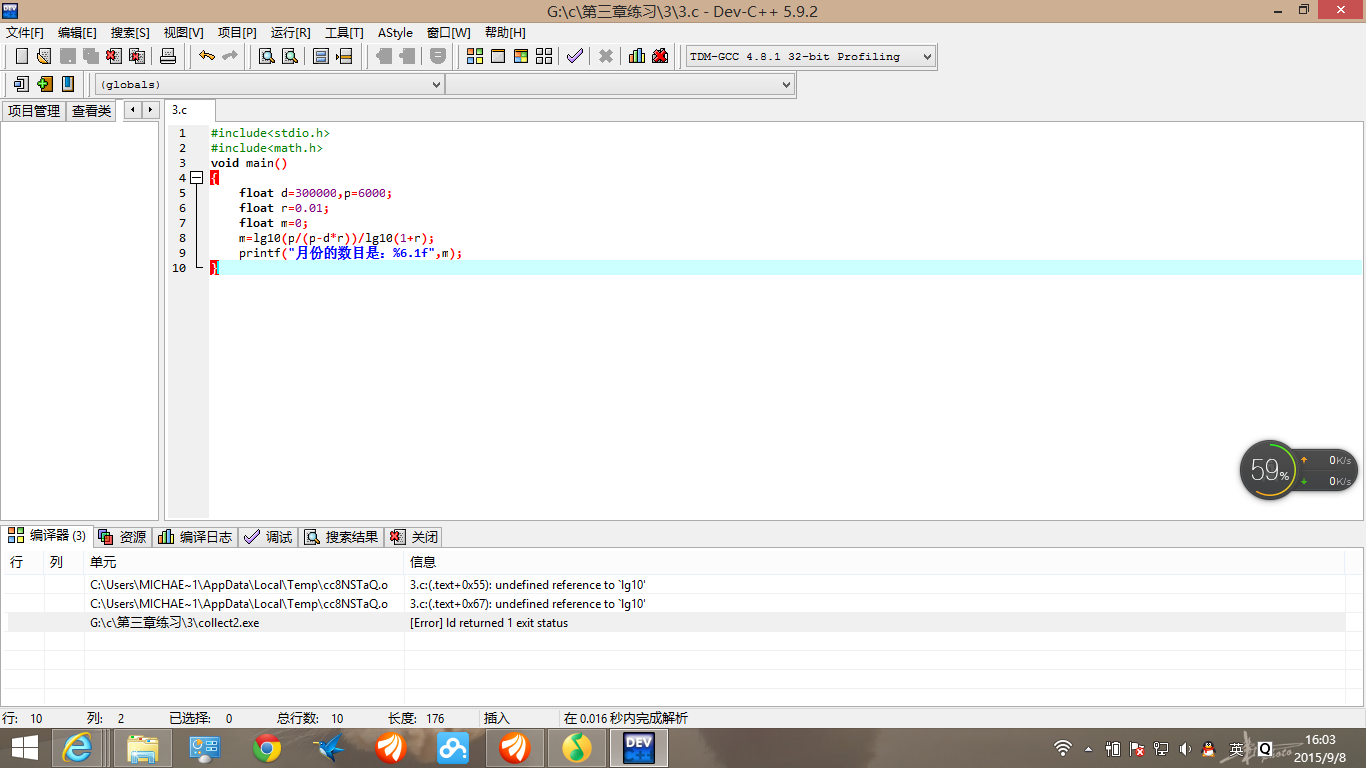Open the 视图[V] menu
1366x768 pixels.
coord(183,33)
